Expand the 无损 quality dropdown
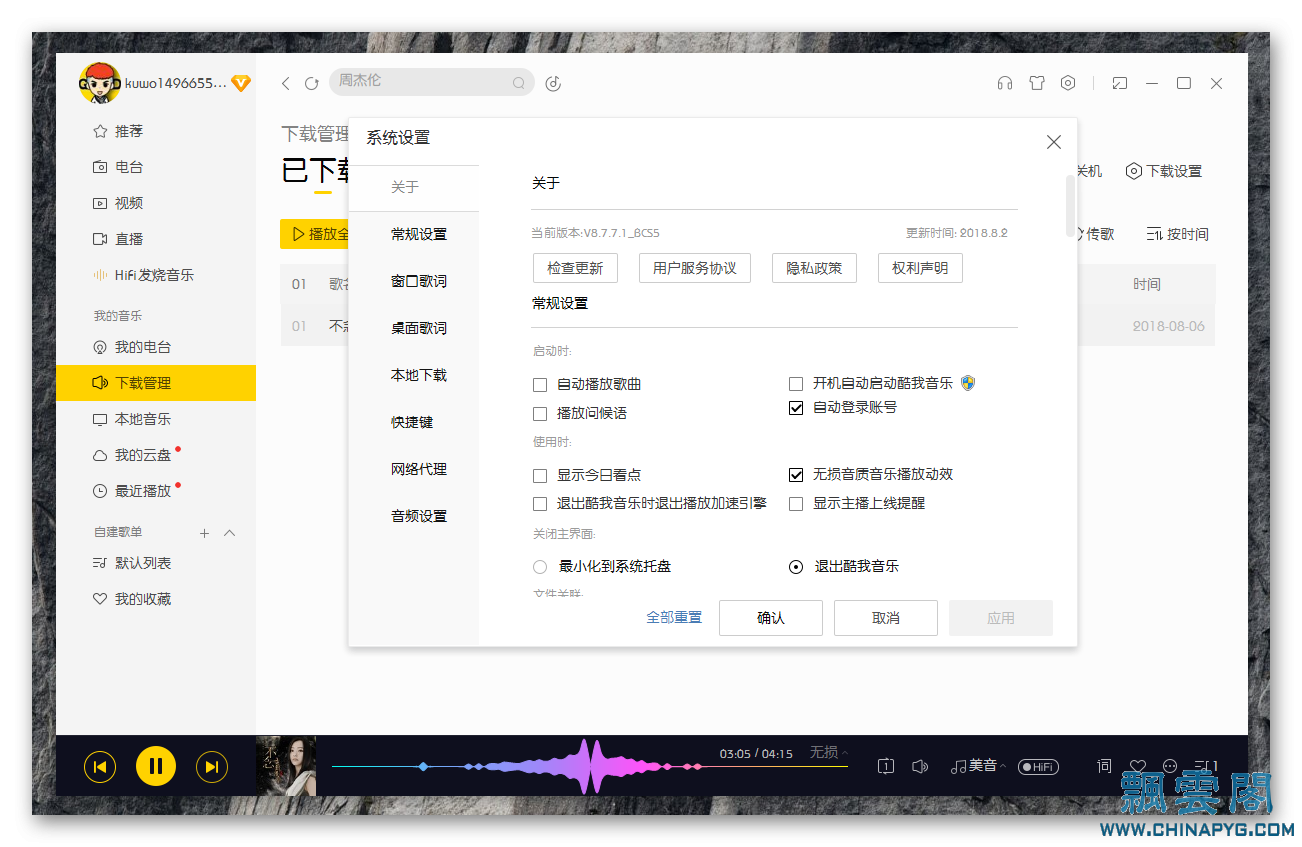 tap(829, 752)
